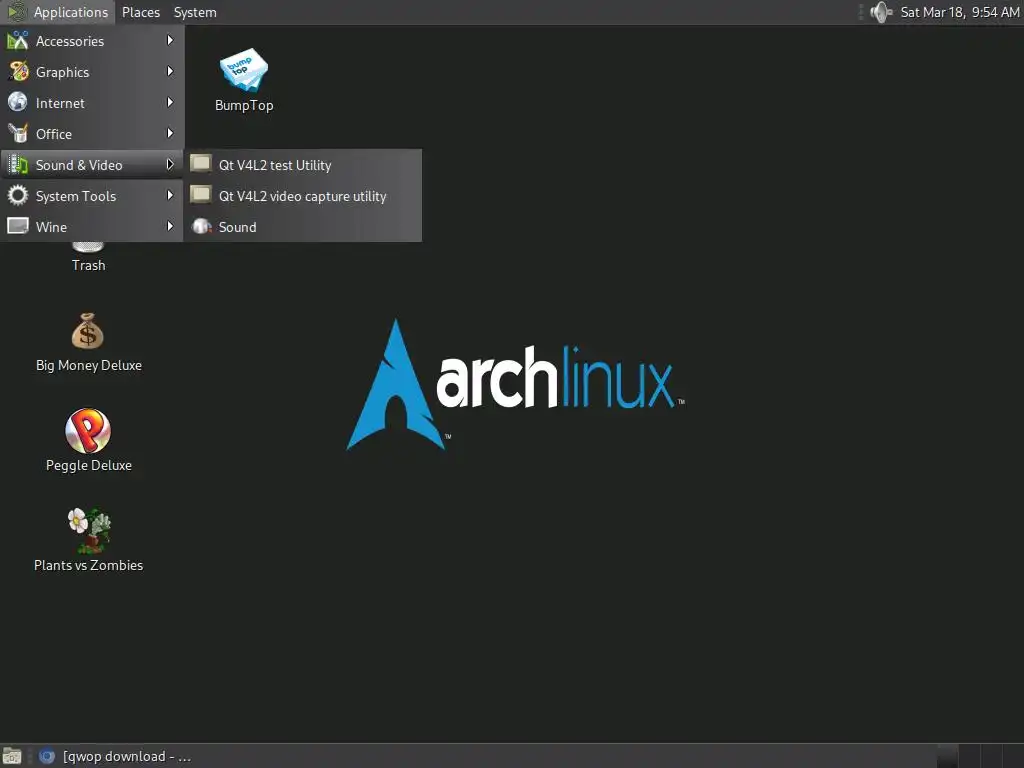1024x768 pixels.
Task: Expand the Internet submenu arrow
Action: (x=170, y=103)
